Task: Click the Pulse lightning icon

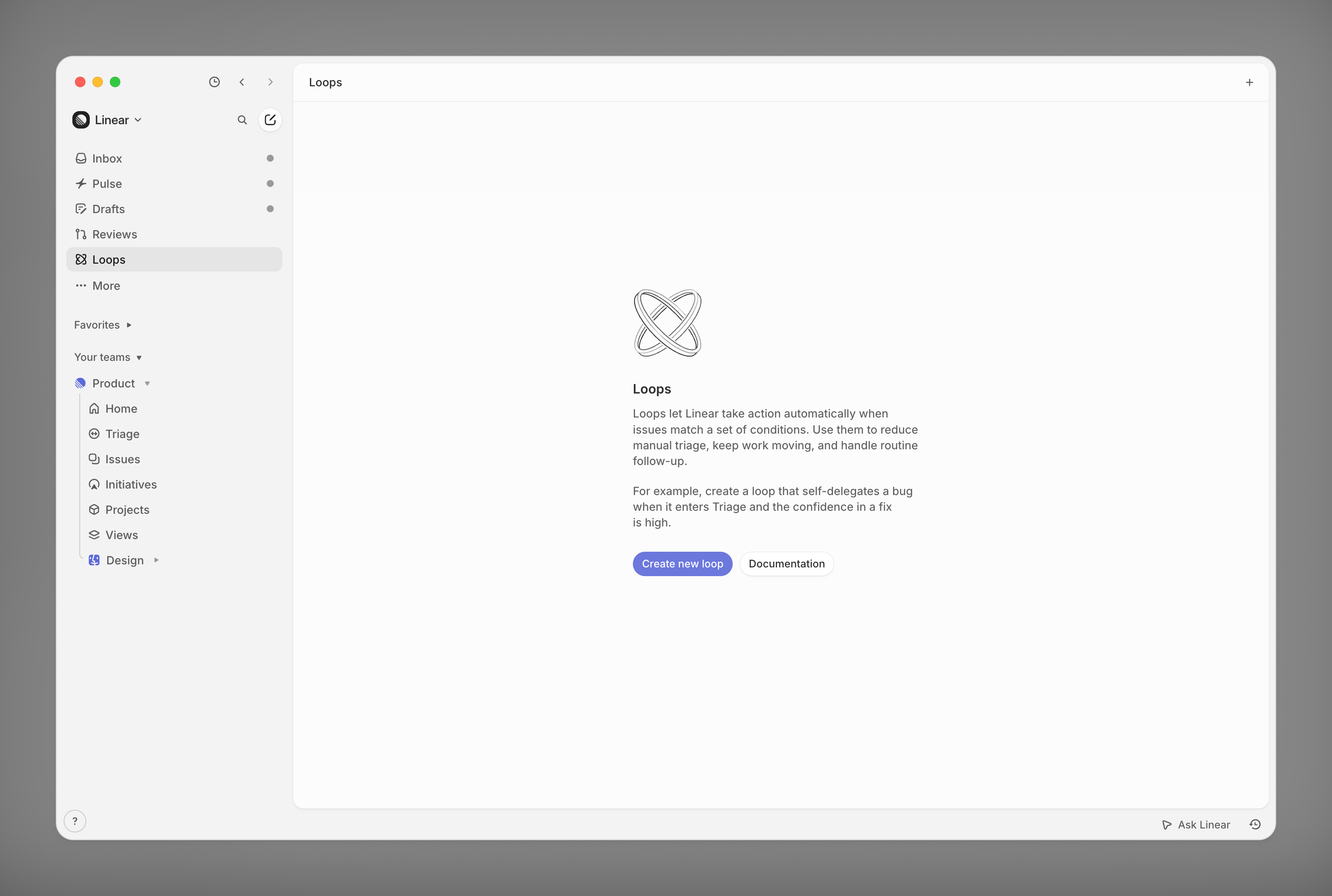Action: coord(81,183)
